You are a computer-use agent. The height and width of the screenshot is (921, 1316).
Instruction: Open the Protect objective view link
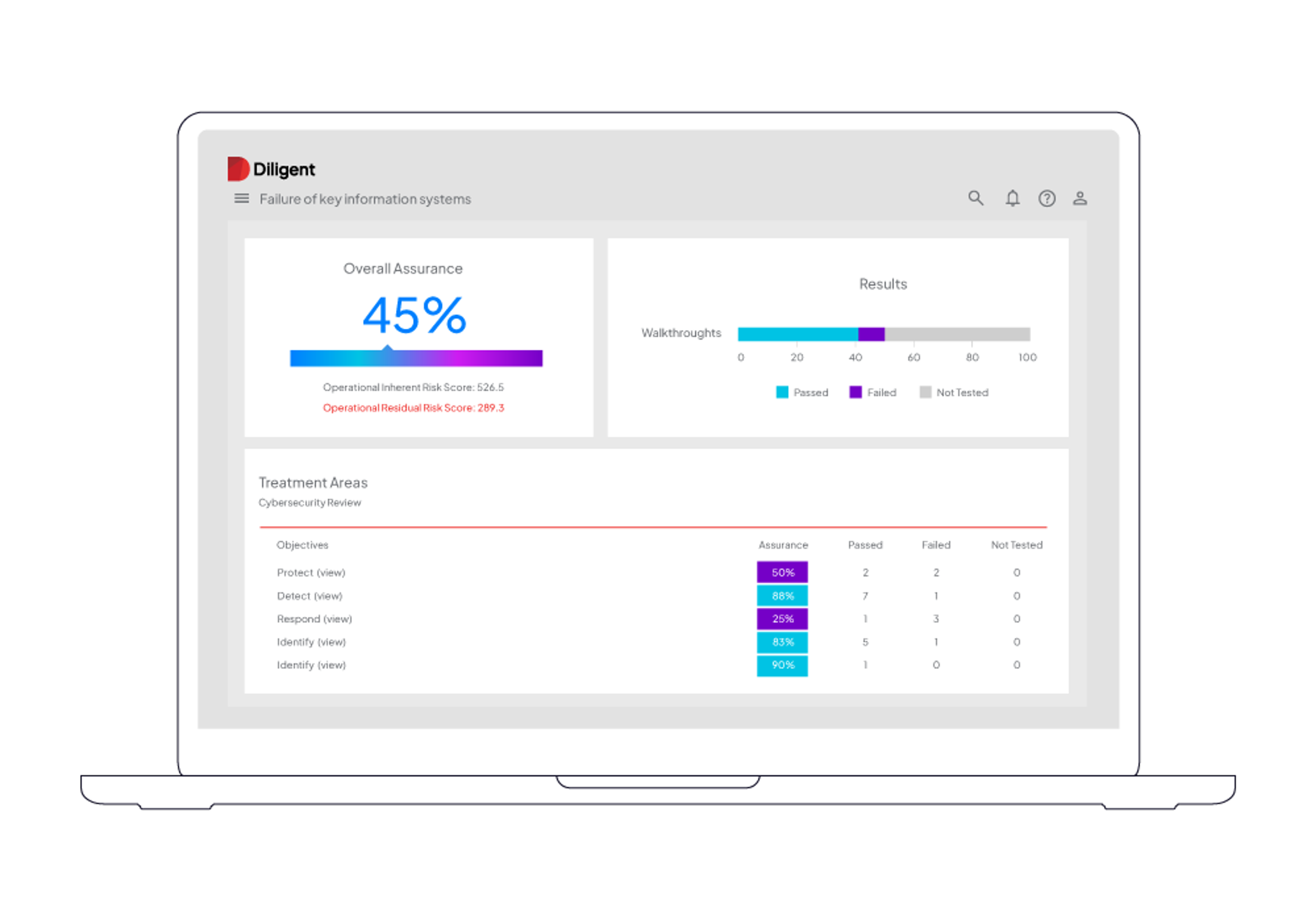pos(331,573)
